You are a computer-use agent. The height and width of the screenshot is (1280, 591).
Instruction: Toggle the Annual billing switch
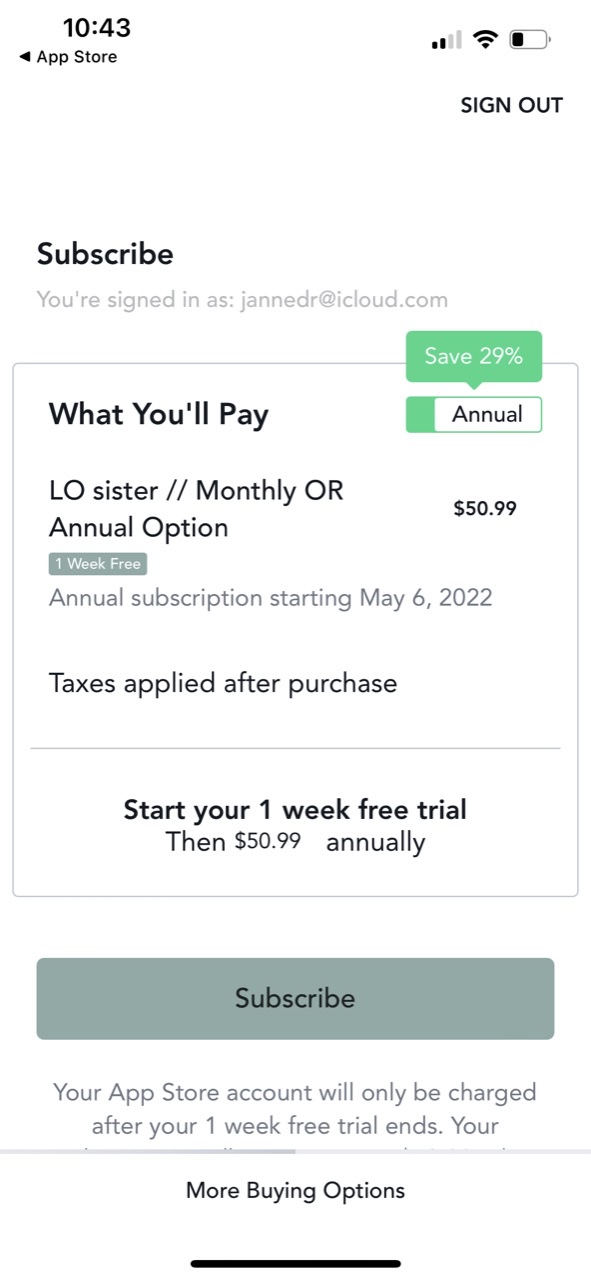(x=474, y=414)
